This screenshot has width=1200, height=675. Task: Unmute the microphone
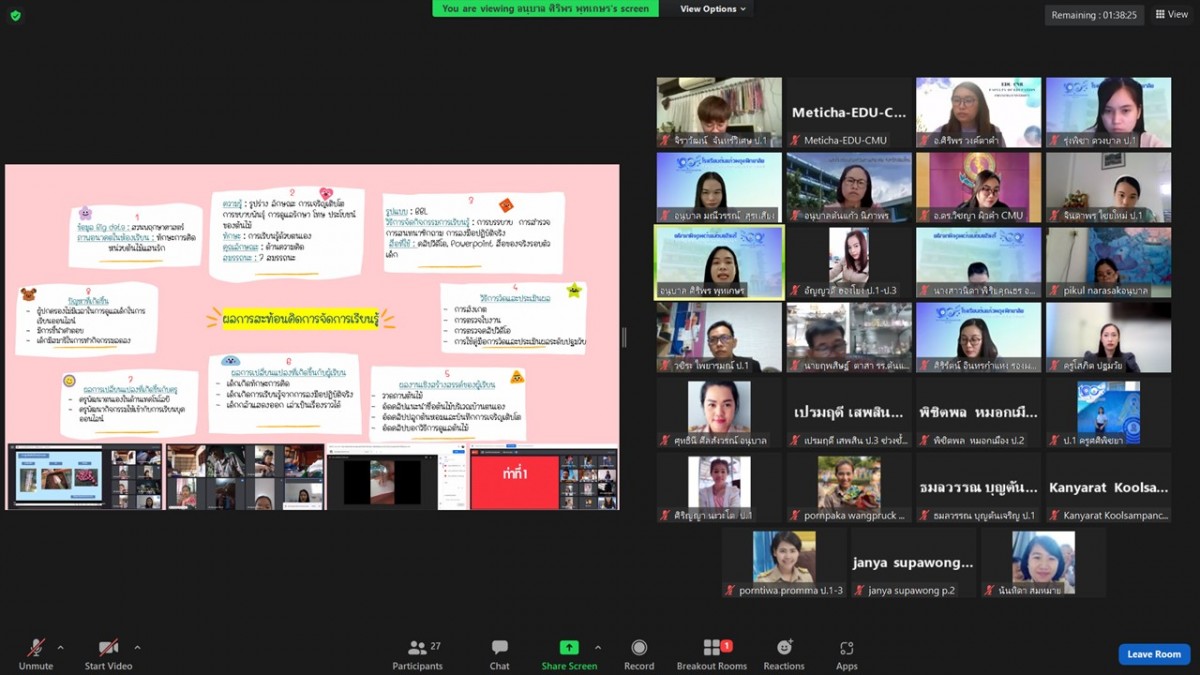[36, 653]
